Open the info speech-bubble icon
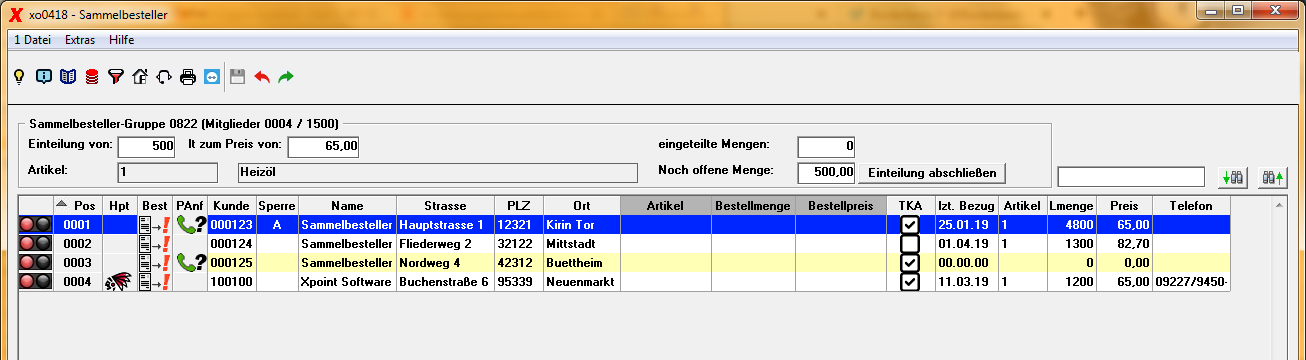 click(x=43, y=76)
